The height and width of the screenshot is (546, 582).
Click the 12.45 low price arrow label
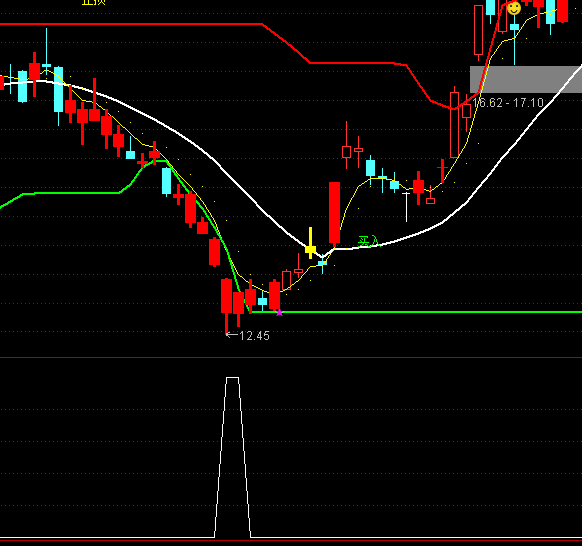(x=248, y=336)
